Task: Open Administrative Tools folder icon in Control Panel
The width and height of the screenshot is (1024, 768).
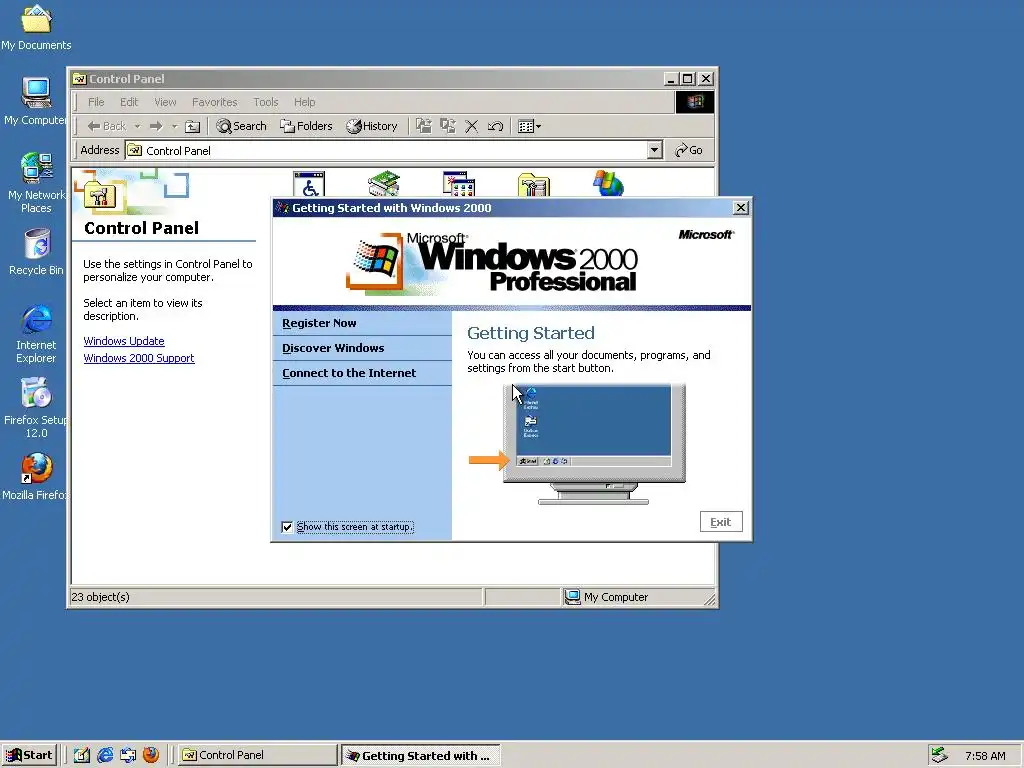Action: coord(534,185)
